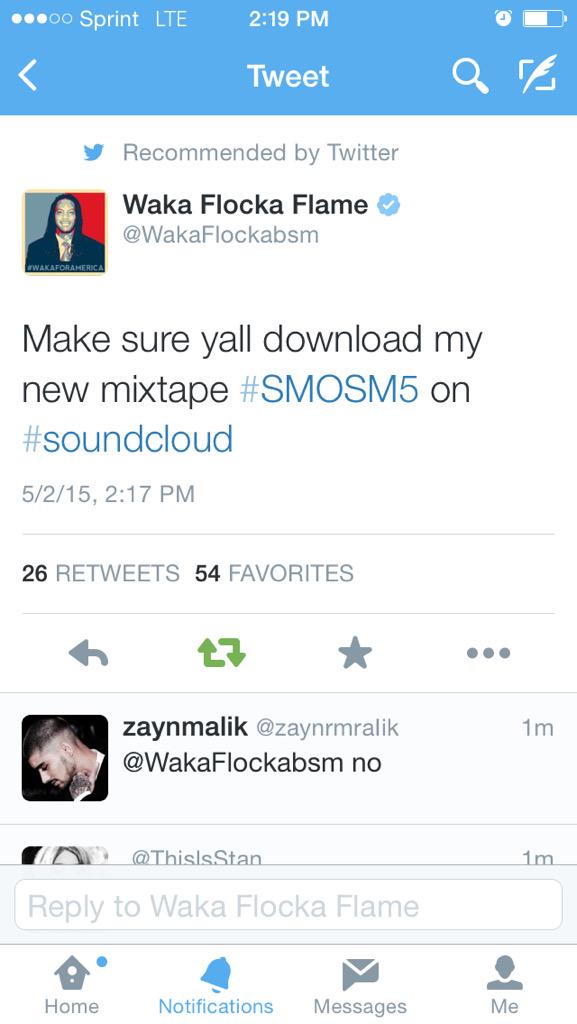Tap the Reply to Waka Flocka Flame field
The height and width of the screenshot is (1024, 577).
click(x=288, y=905)
